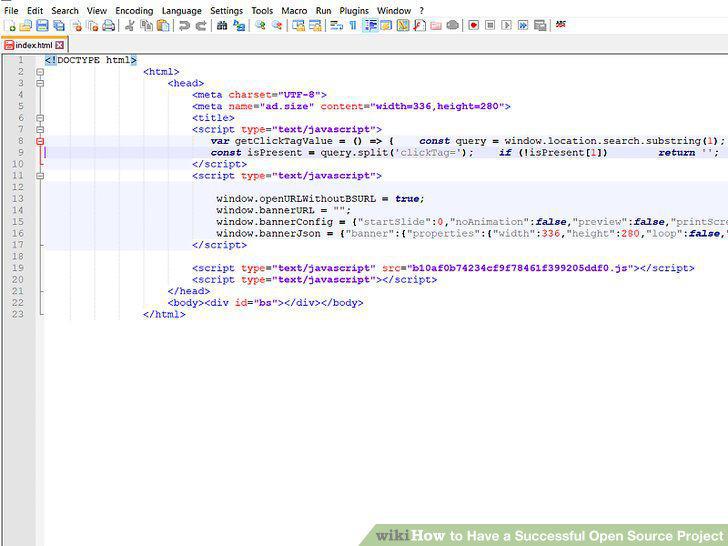Viewport: 728px width, 546px height.
Task: Open the Macro menu
Action: [294, 10]
